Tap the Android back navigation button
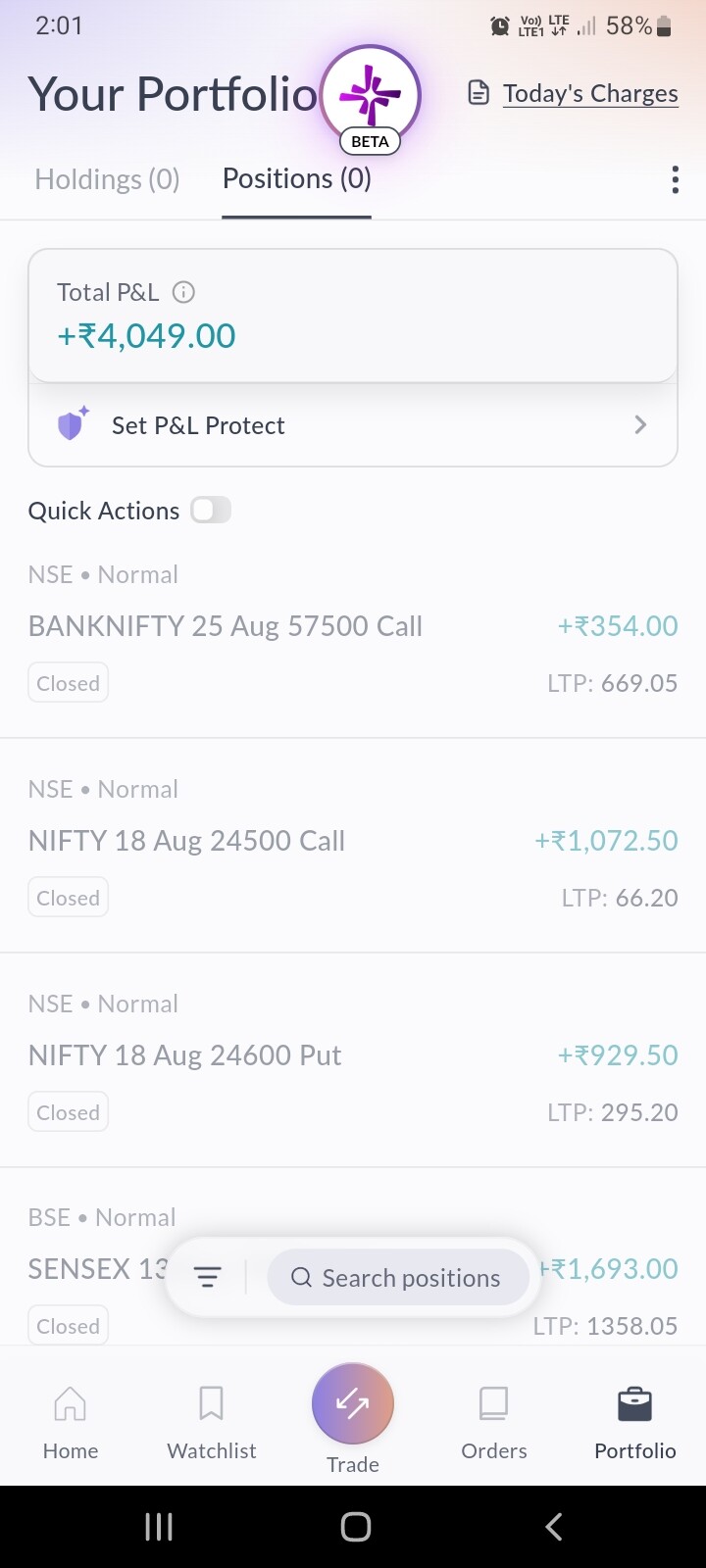This screenshot has width=706, height=1568. pos(554,1526)
